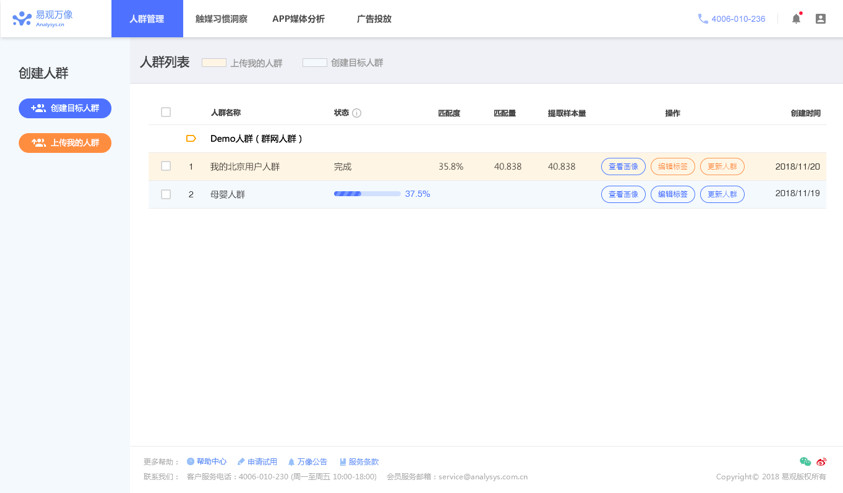Click the orange tag icon beside Demo人群
843x493 pixels.
191,139
